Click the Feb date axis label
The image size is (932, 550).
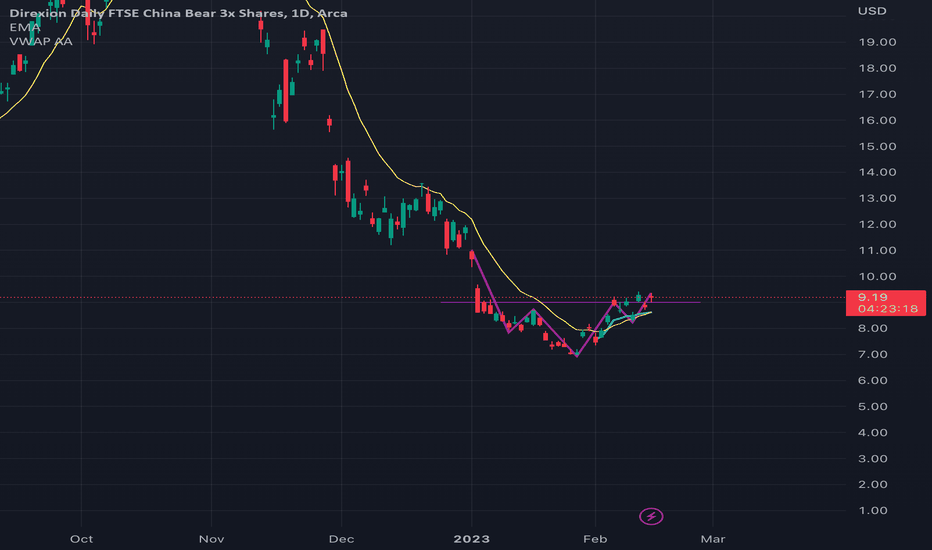pyautogui.click(x=595, y=539)
